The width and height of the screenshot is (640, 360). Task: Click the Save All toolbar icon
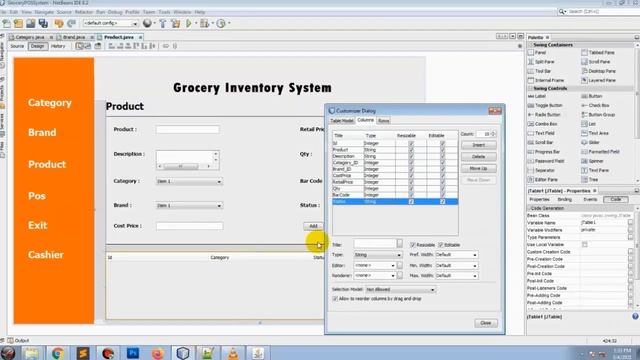(x=43, y=23)
